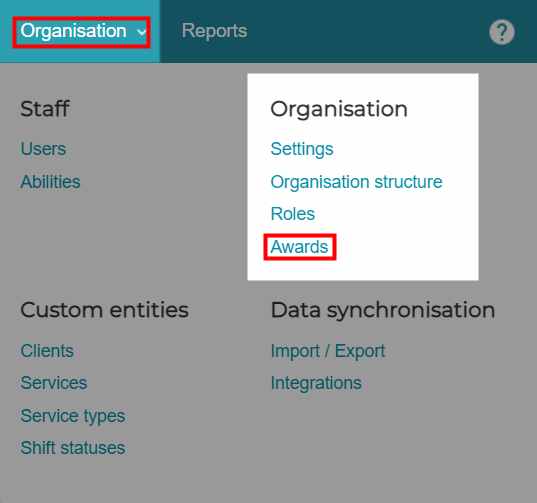The image size is (537, 503).
Task: Open the Service types page
Action: (73, 416)
